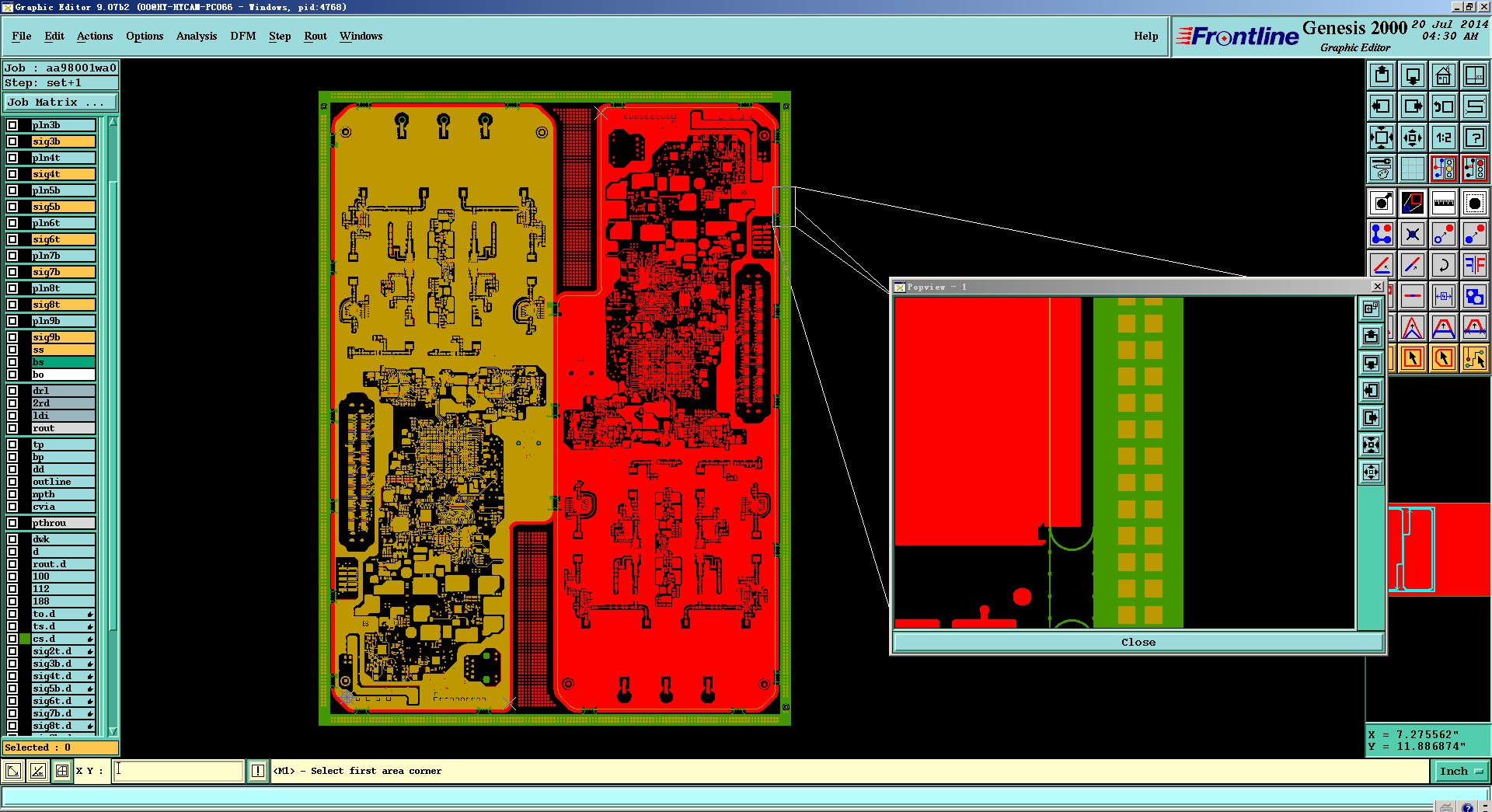This screenshot has height=812, width=1492.
Task: Click the Close button in Popview window
Action: (x=1138, y=642)
